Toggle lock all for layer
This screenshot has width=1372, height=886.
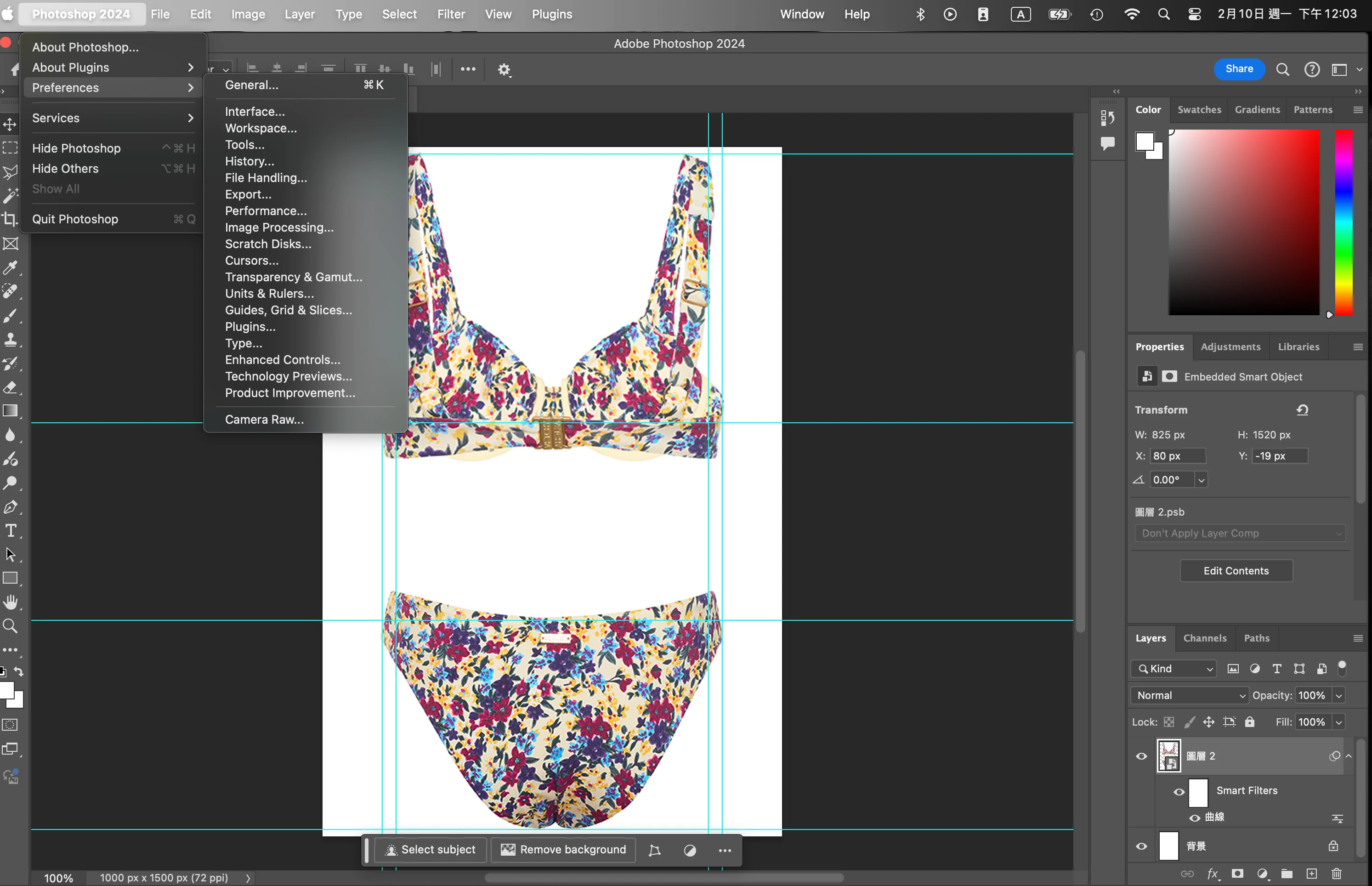point(1250,722)
